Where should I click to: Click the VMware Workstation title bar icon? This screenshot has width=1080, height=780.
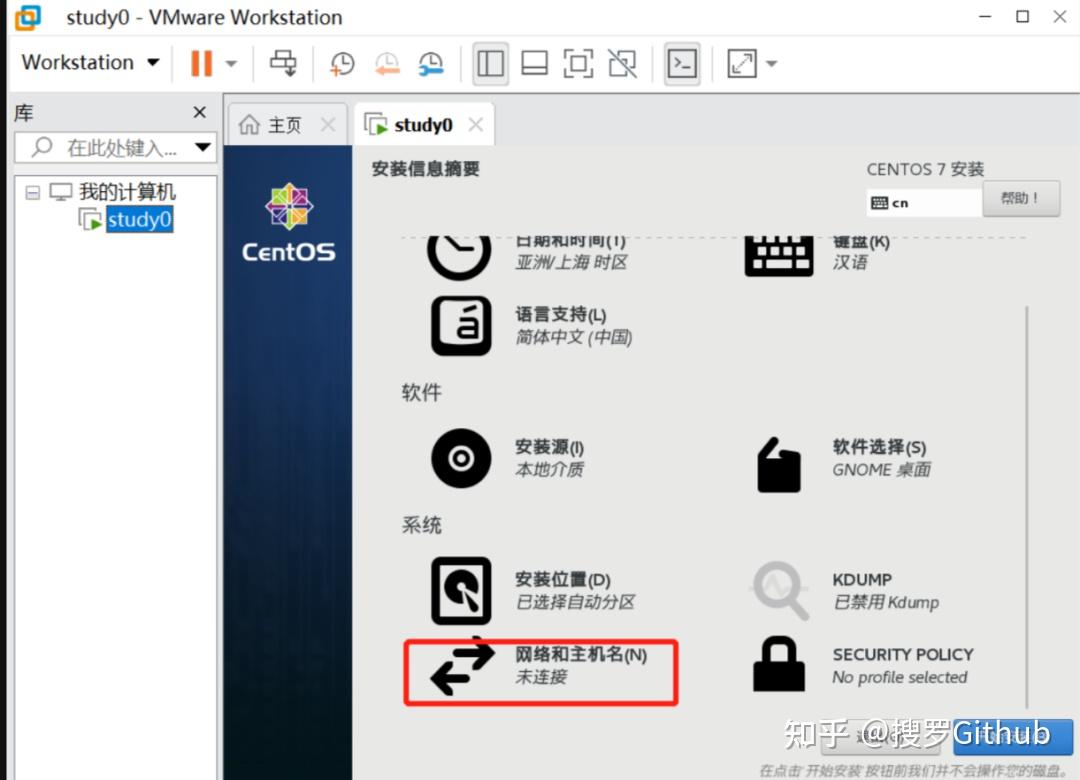tap(28, 17)
